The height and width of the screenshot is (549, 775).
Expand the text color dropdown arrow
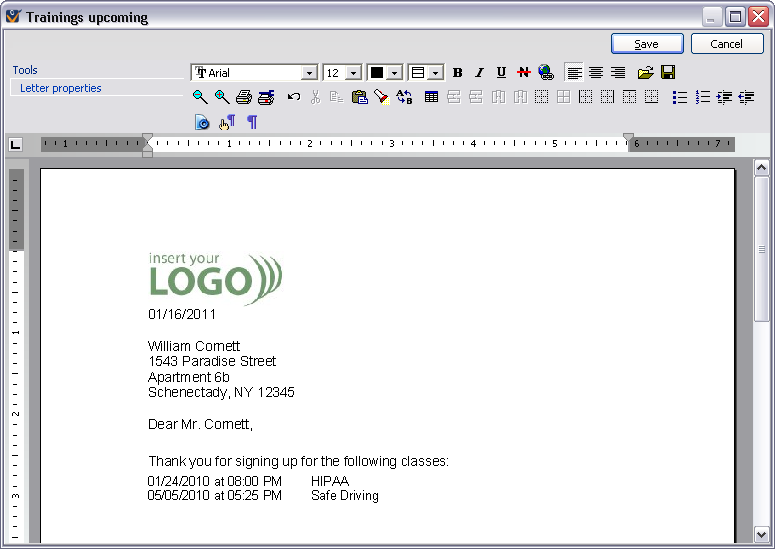[x=394, y=73]
